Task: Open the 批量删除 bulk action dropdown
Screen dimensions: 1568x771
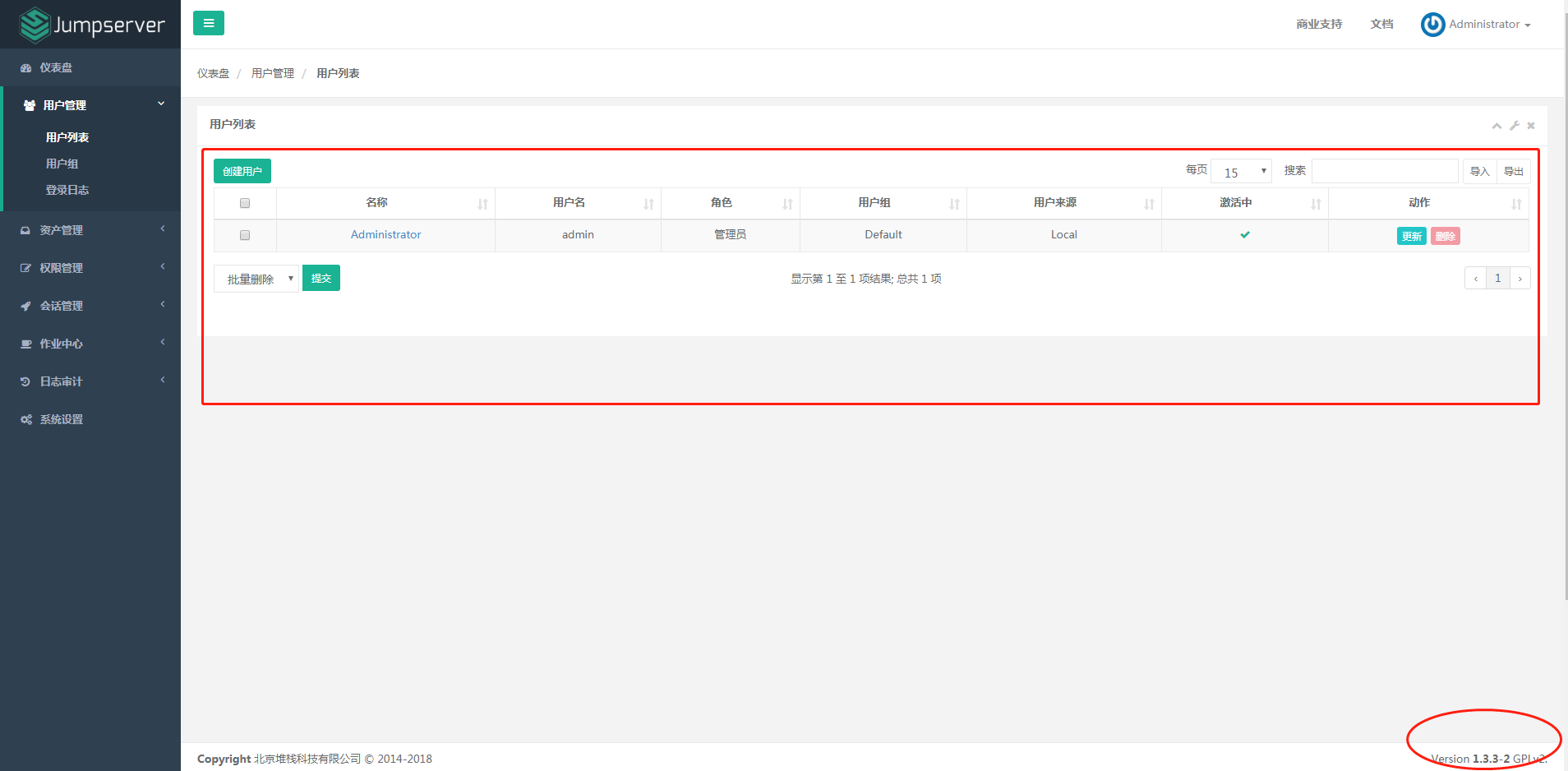Action: [x=256, y=279]
